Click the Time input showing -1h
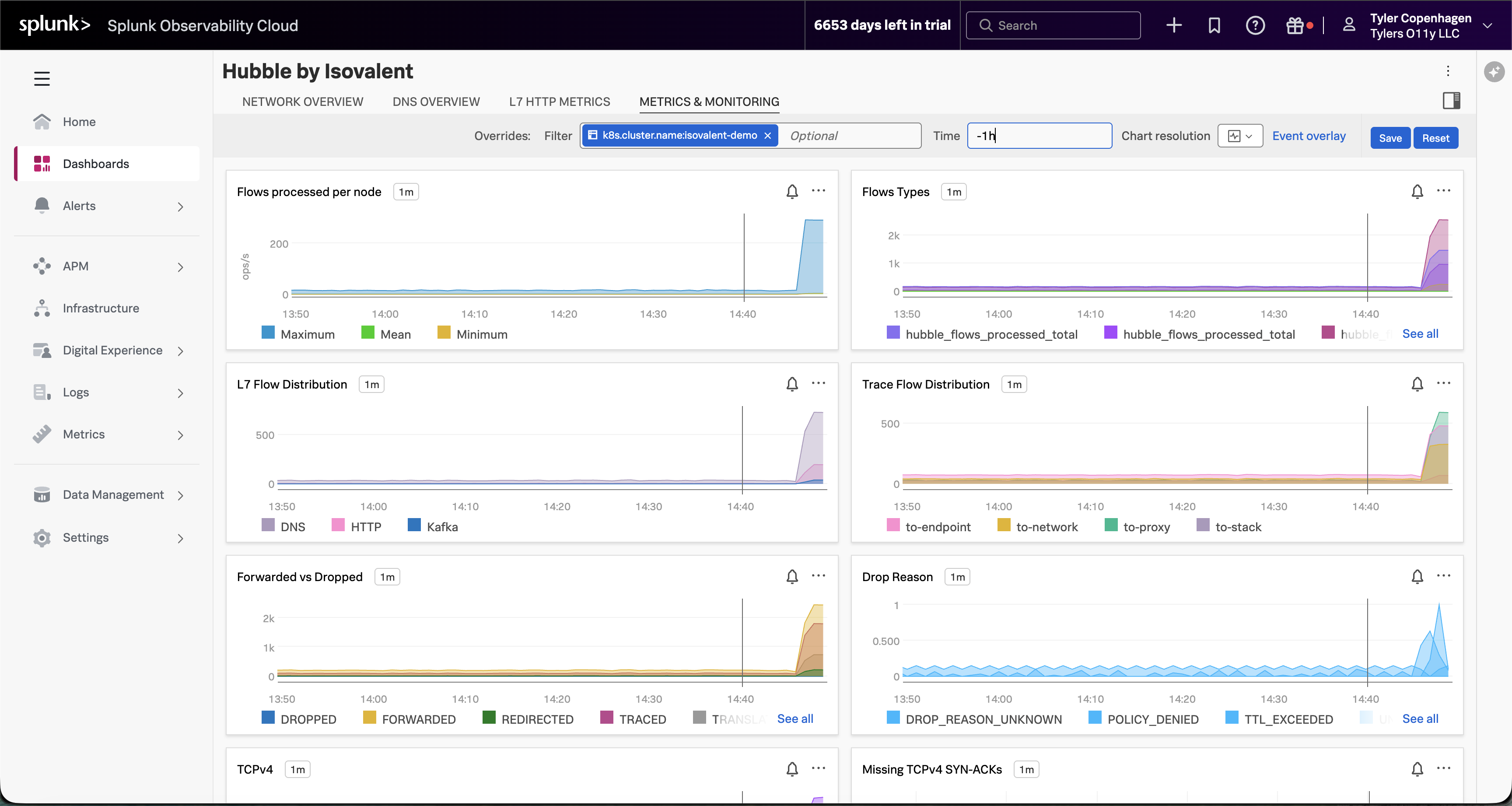Screen dimensions: 1512x806 [x=1039, y=136]
